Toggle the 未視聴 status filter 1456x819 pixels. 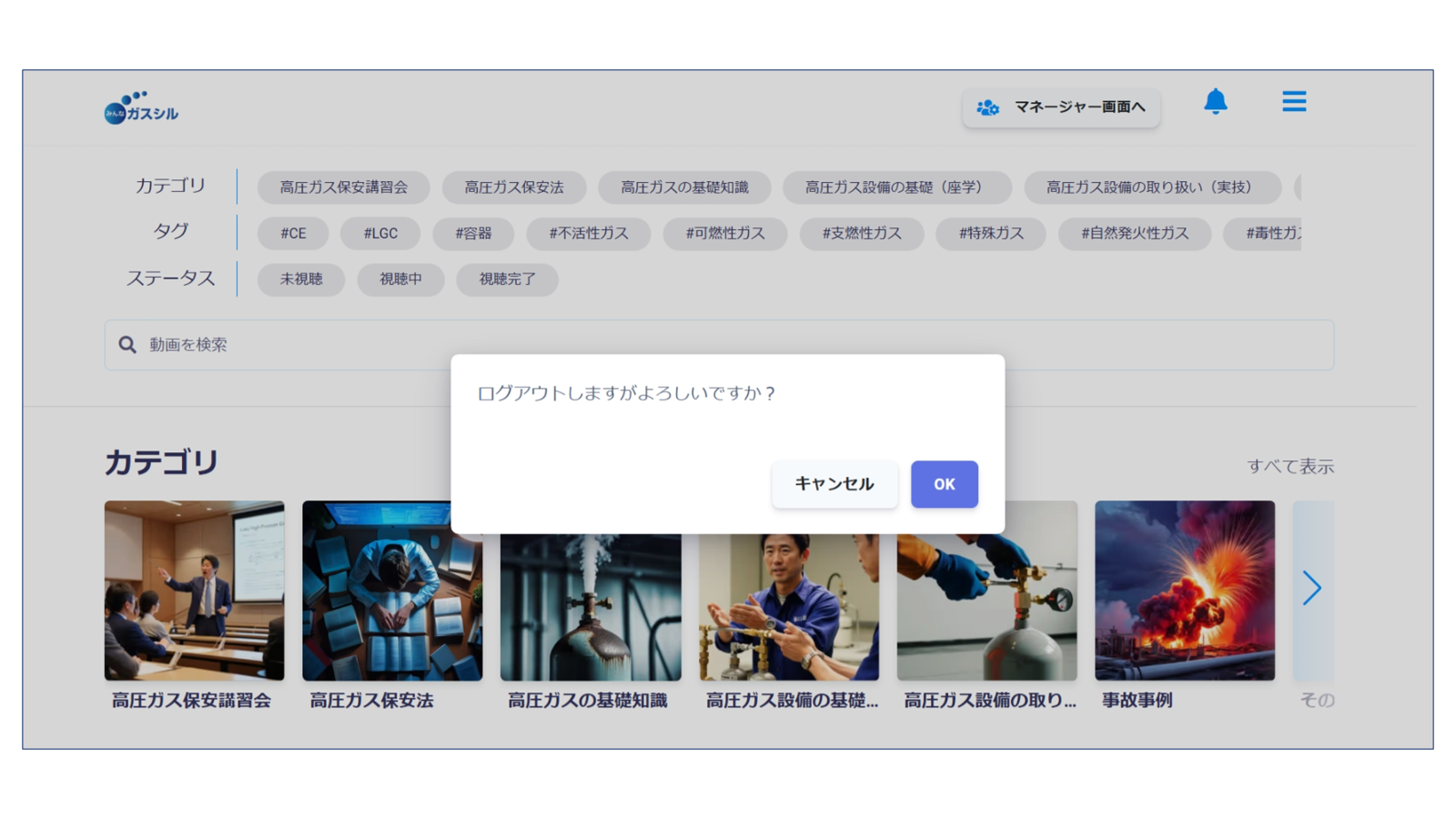pyautogui.click(x=301, y=279)
